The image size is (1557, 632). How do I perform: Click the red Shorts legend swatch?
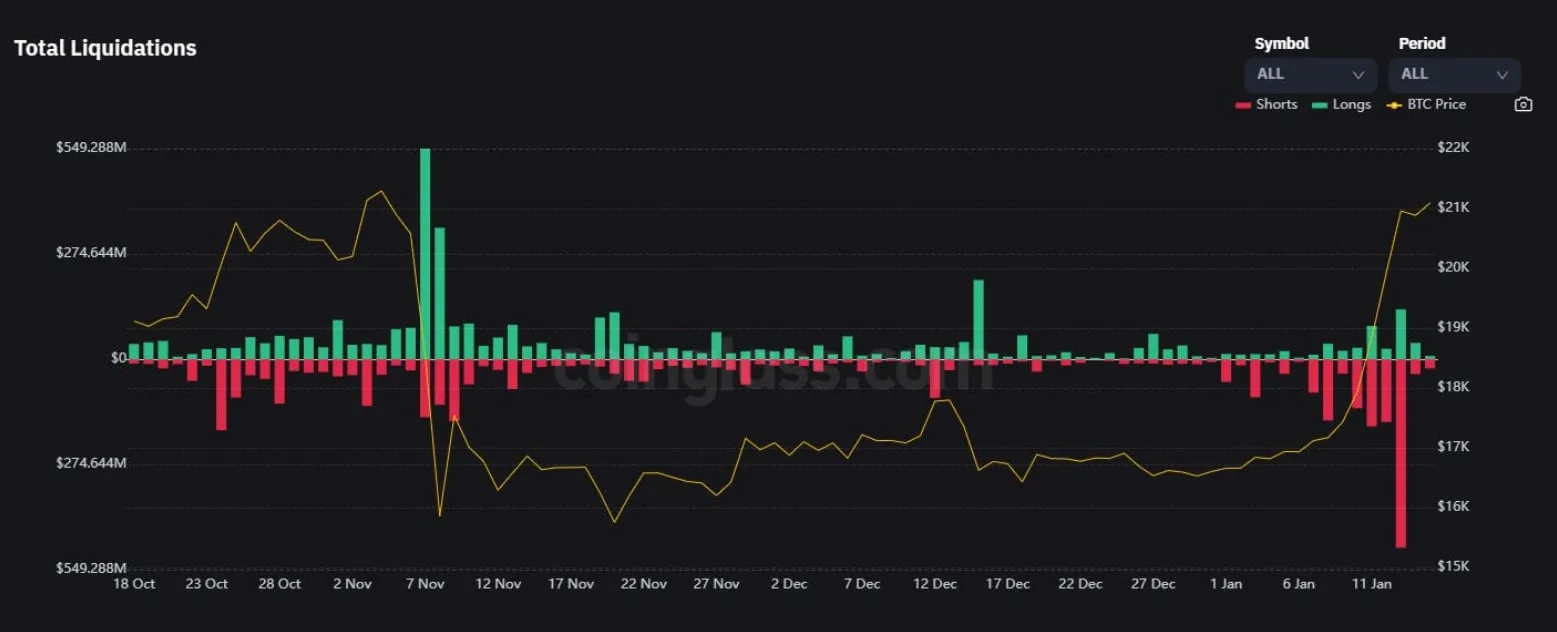1243,105
